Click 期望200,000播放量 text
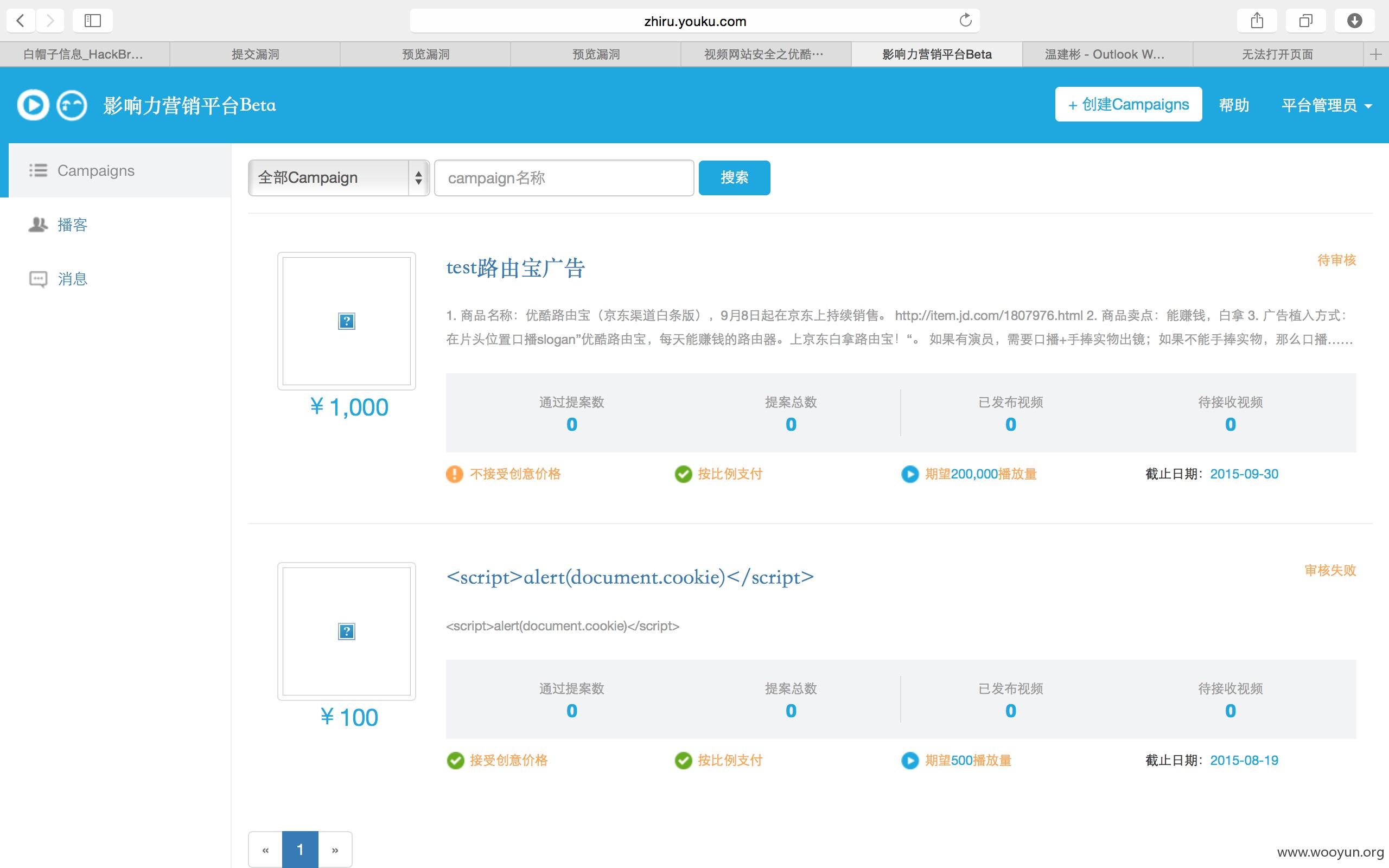Image resolution: width=1389 pixels, height=868 pixels. pyautogui.click(x=980, y=474)
